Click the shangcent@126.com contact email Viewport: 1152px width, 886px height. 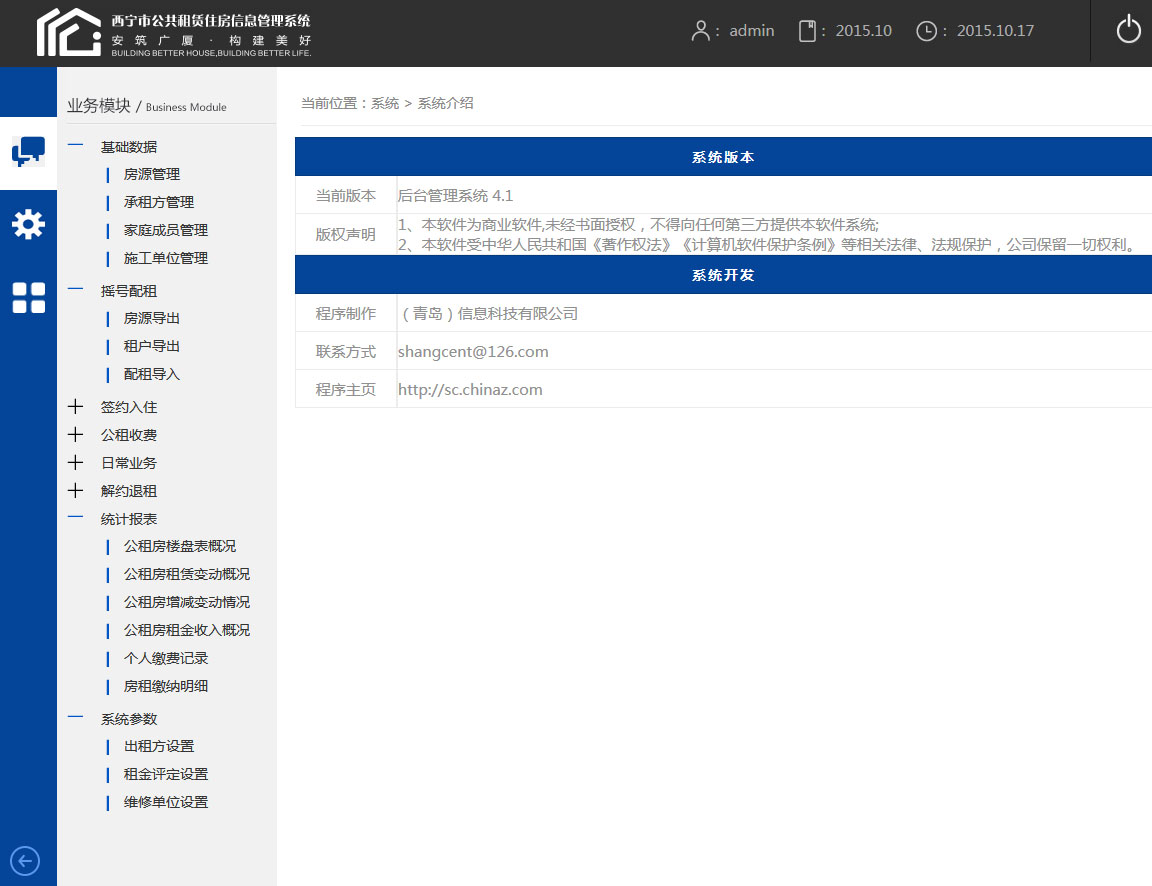(473, 351)
